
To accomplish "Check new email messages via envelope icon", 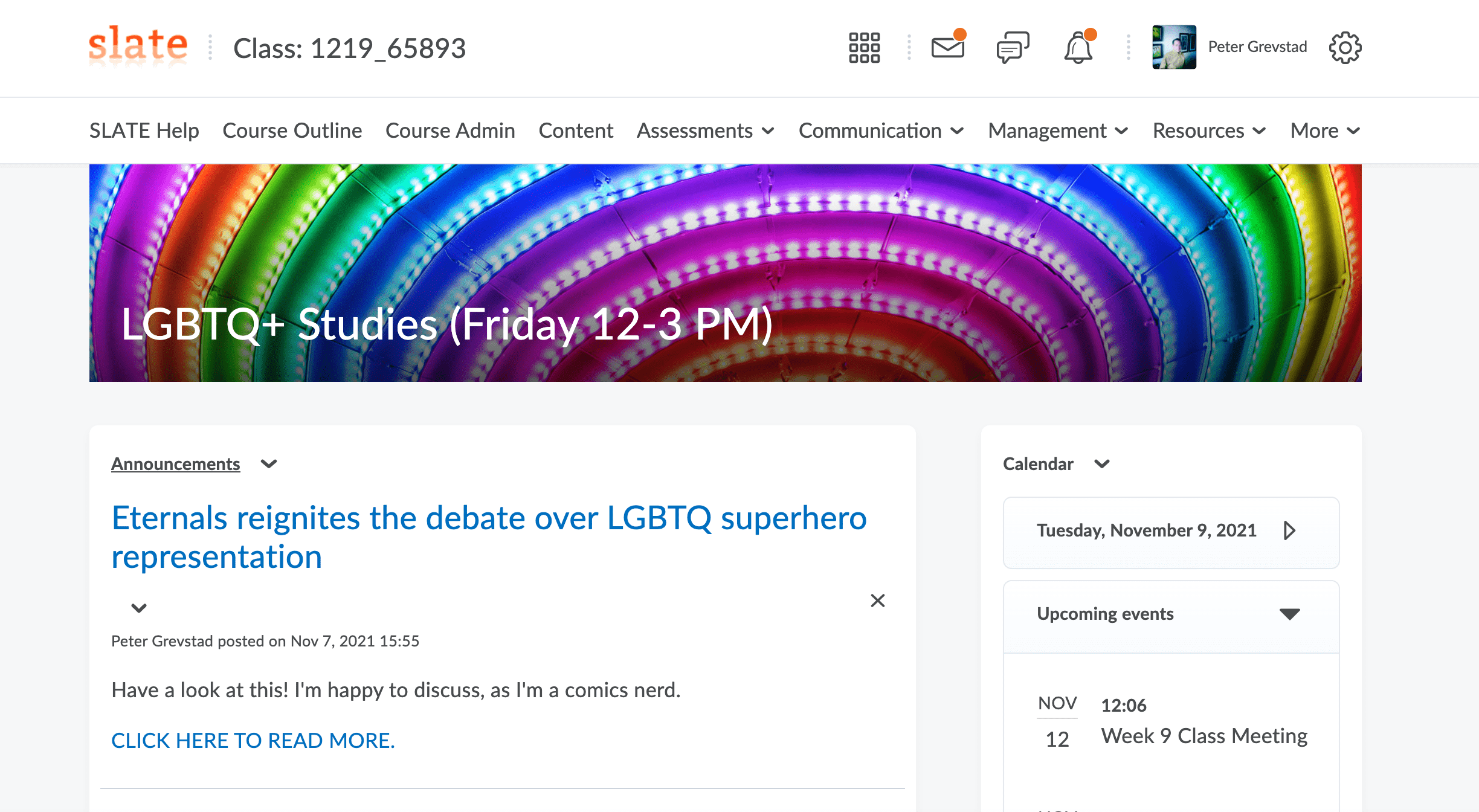I will (947, 48).
